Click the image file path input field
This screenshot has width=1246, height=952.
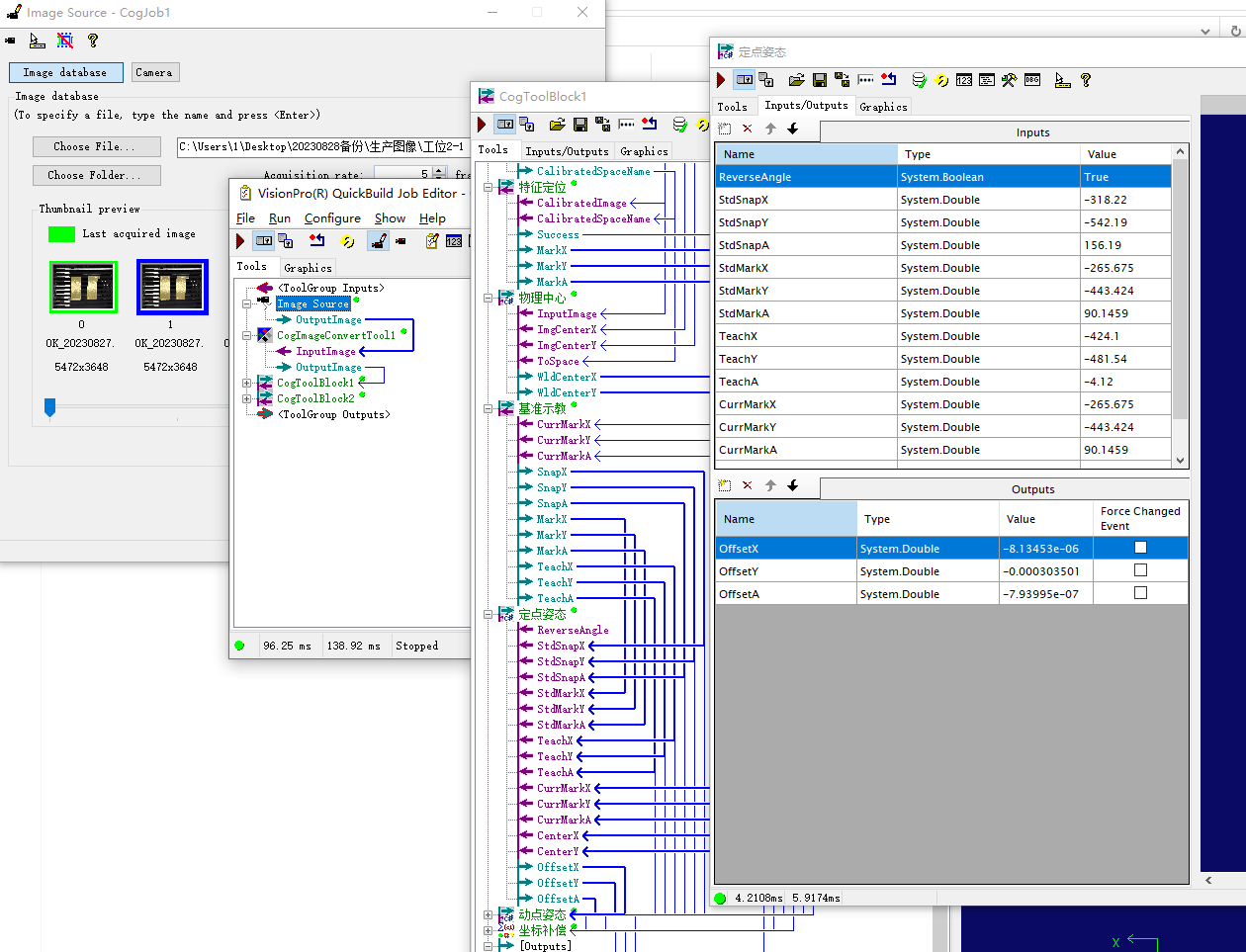322,146
